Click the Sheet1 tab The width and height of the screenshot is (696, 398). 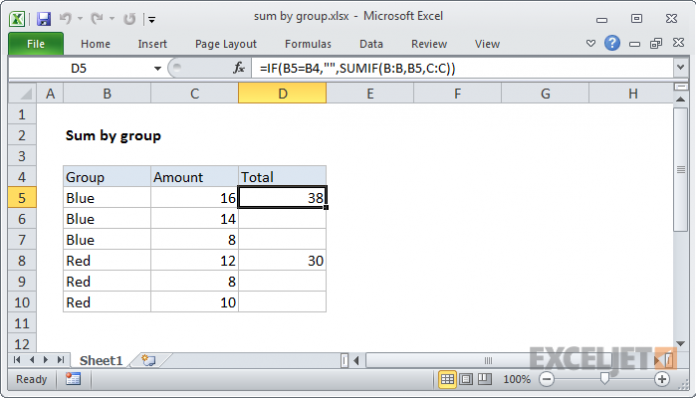click(x=101, y=360)
